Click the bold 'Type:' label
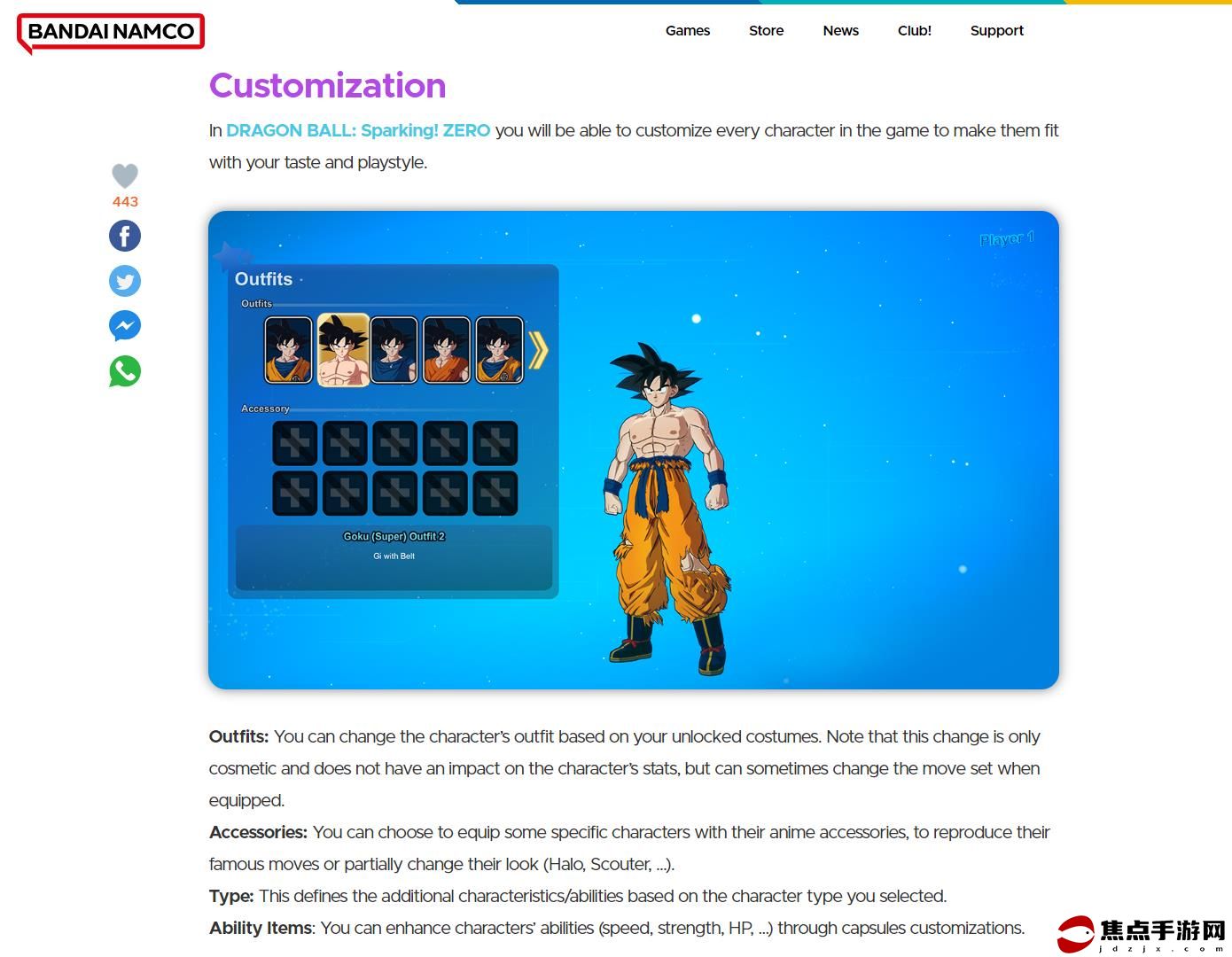The height and width of the screenshot is (957, 1232). (x=231, y=896)
